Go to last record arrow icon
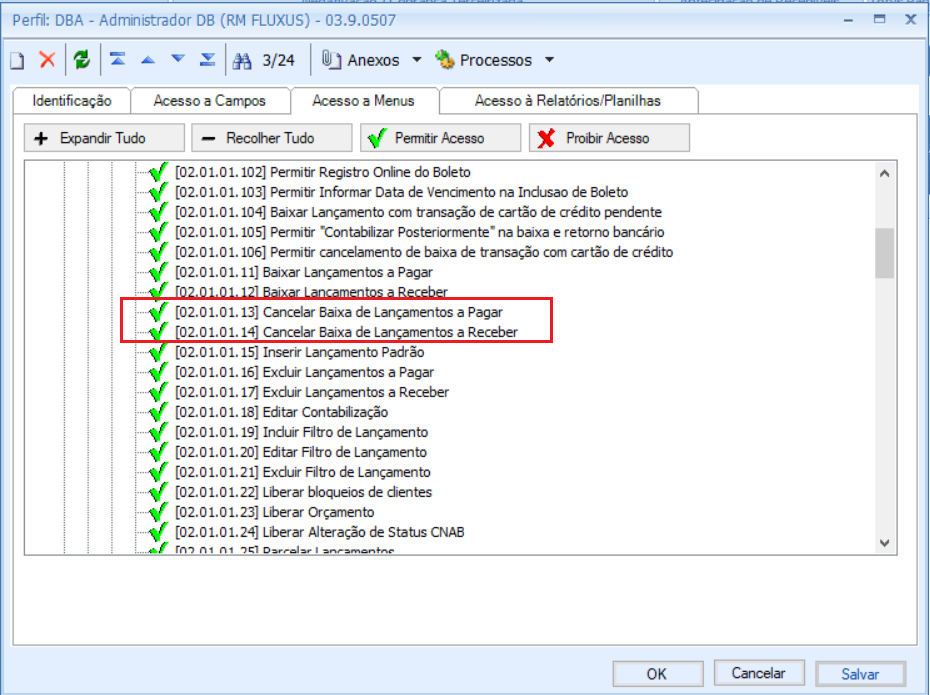 (208, 59)
